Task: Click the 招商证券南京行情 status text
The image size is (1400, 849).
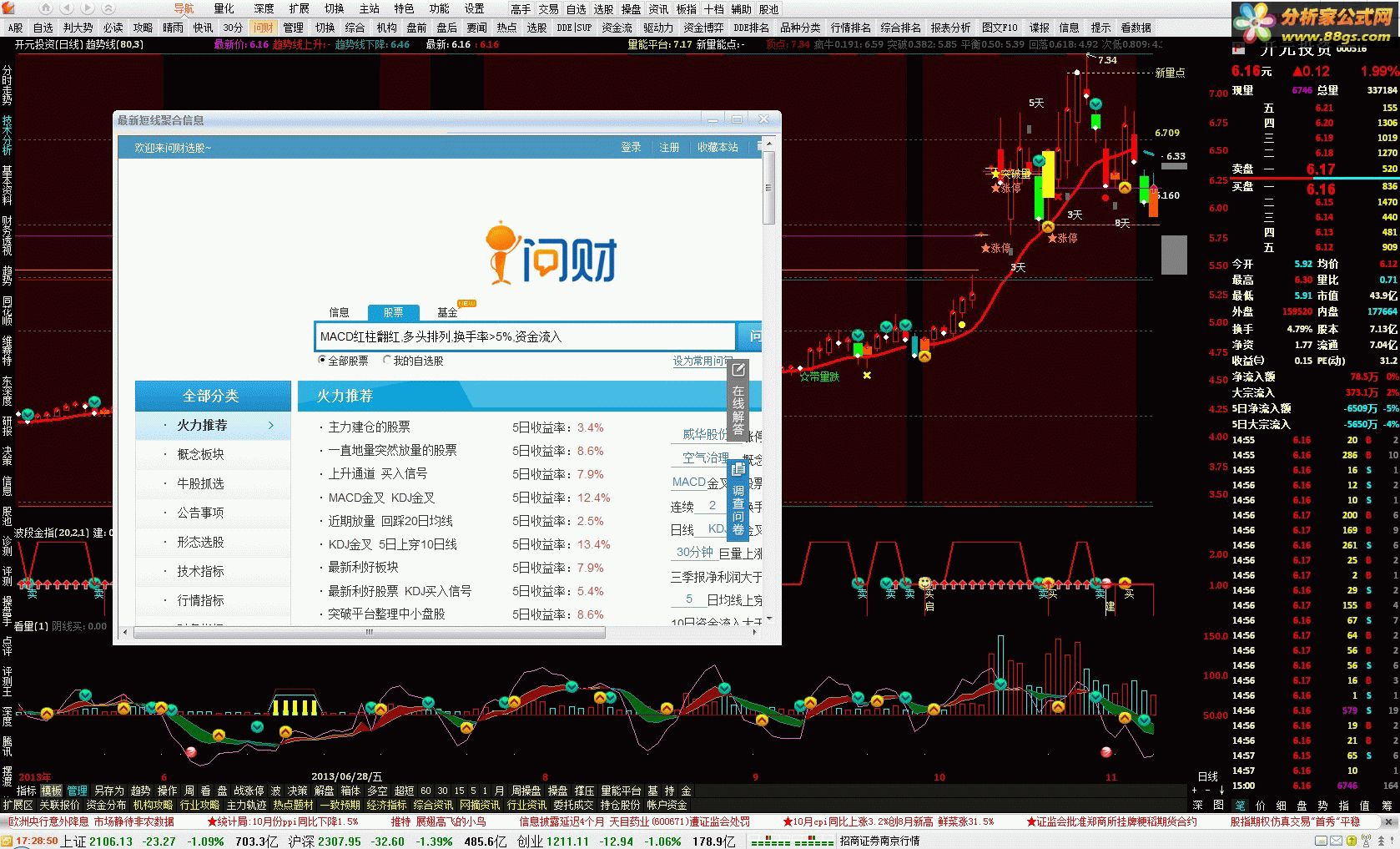Action: coord(879,841)
